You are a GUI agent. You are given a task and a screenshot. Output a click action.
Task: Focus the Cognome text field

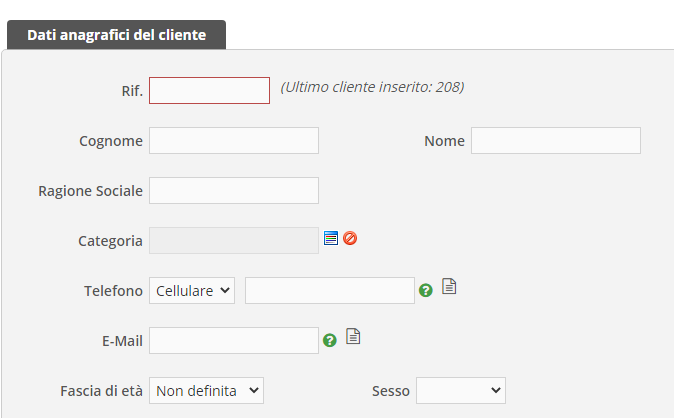pos(233,140)
